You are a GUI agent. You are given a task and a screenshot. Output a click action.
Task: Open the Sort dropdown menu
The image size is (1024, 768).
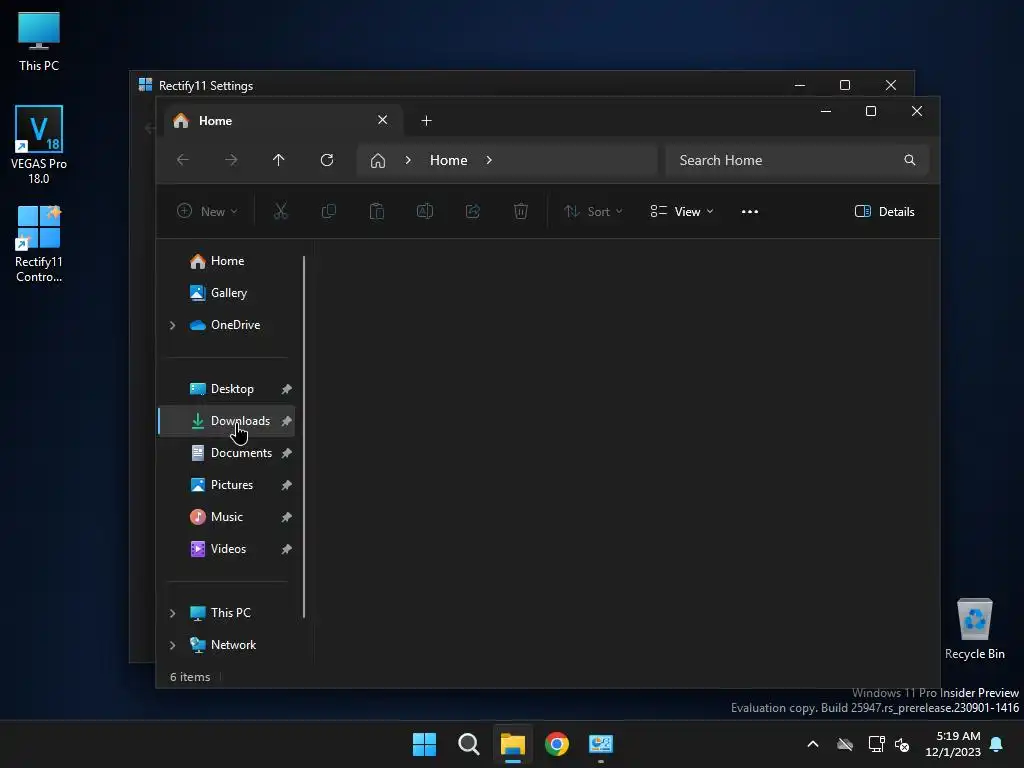tap(593, 211)
